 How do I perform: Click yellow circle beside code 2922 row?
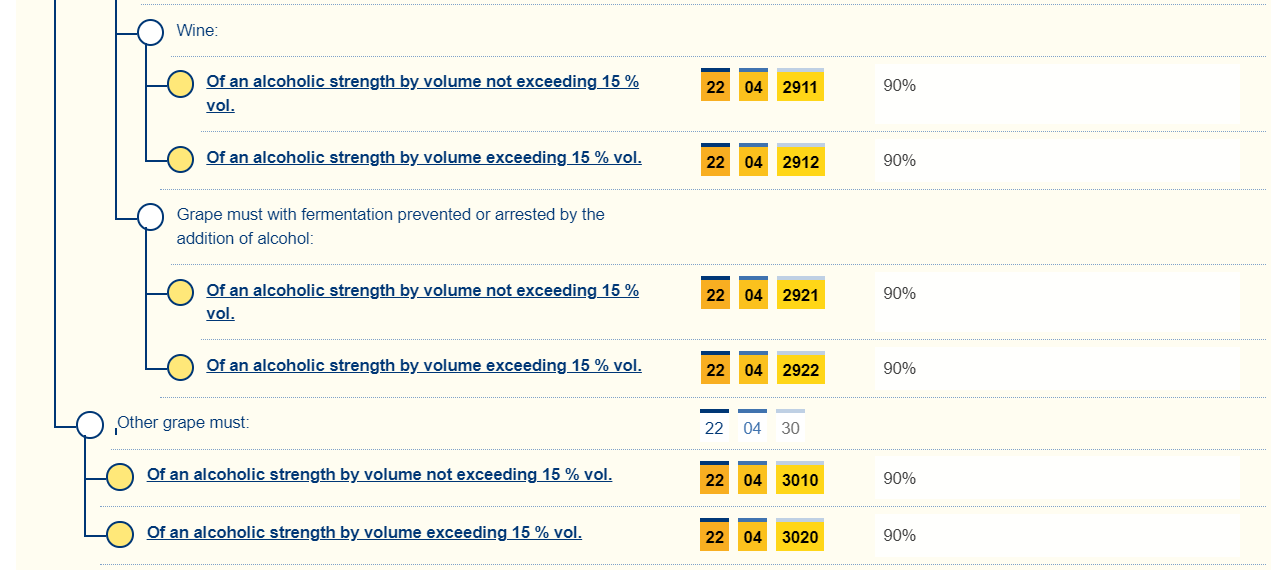(x=180, y=368)
